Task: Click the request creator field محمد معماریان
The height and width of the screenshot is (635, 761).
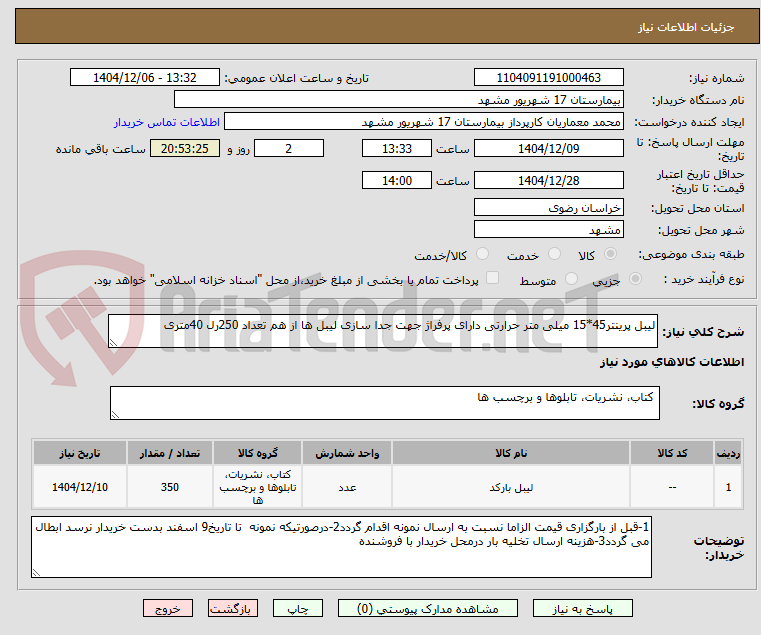Action: 423,121
